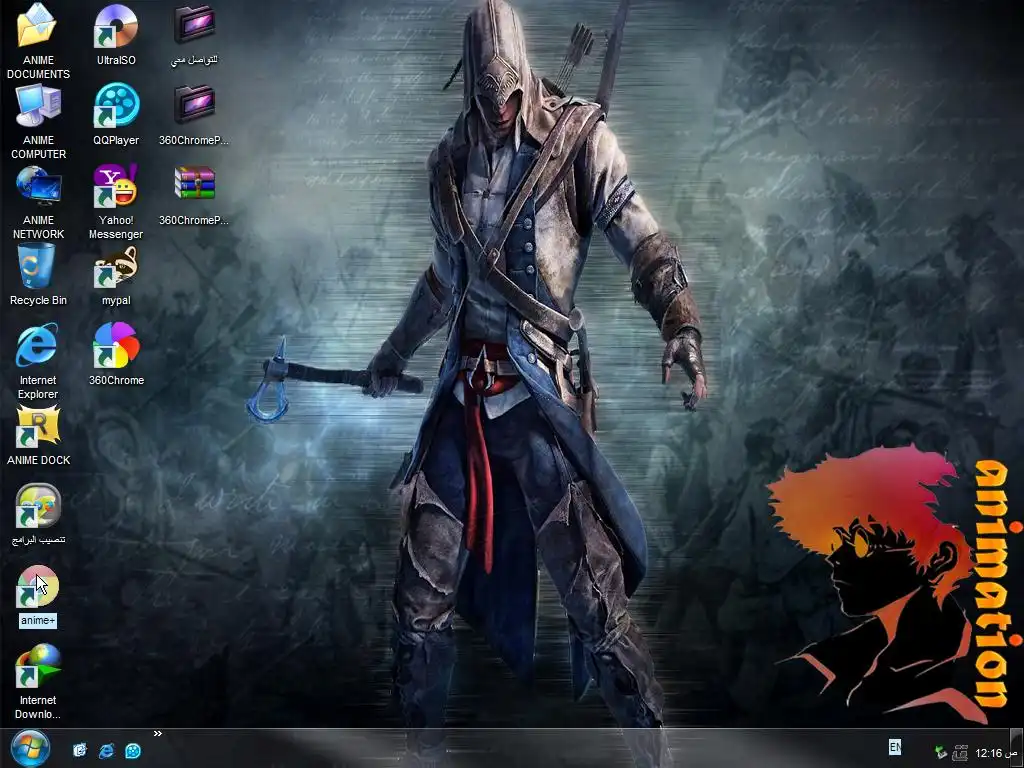The width and height of the screenshot is (1024, 768).
Task: Open the Windows Start menu orb
Action: [x=31, y=749]
